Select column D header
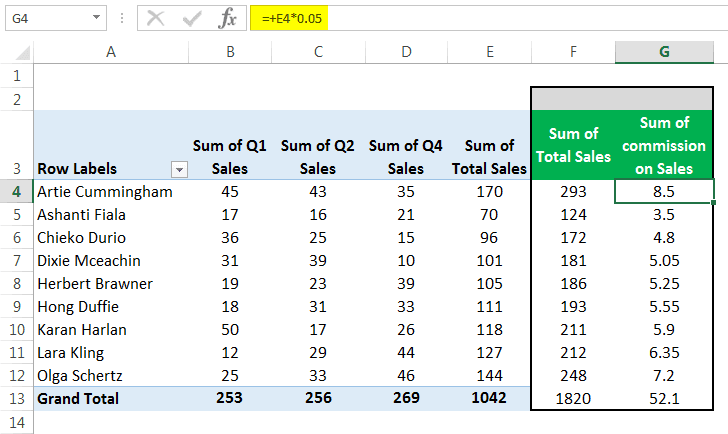 click(406, 52)
